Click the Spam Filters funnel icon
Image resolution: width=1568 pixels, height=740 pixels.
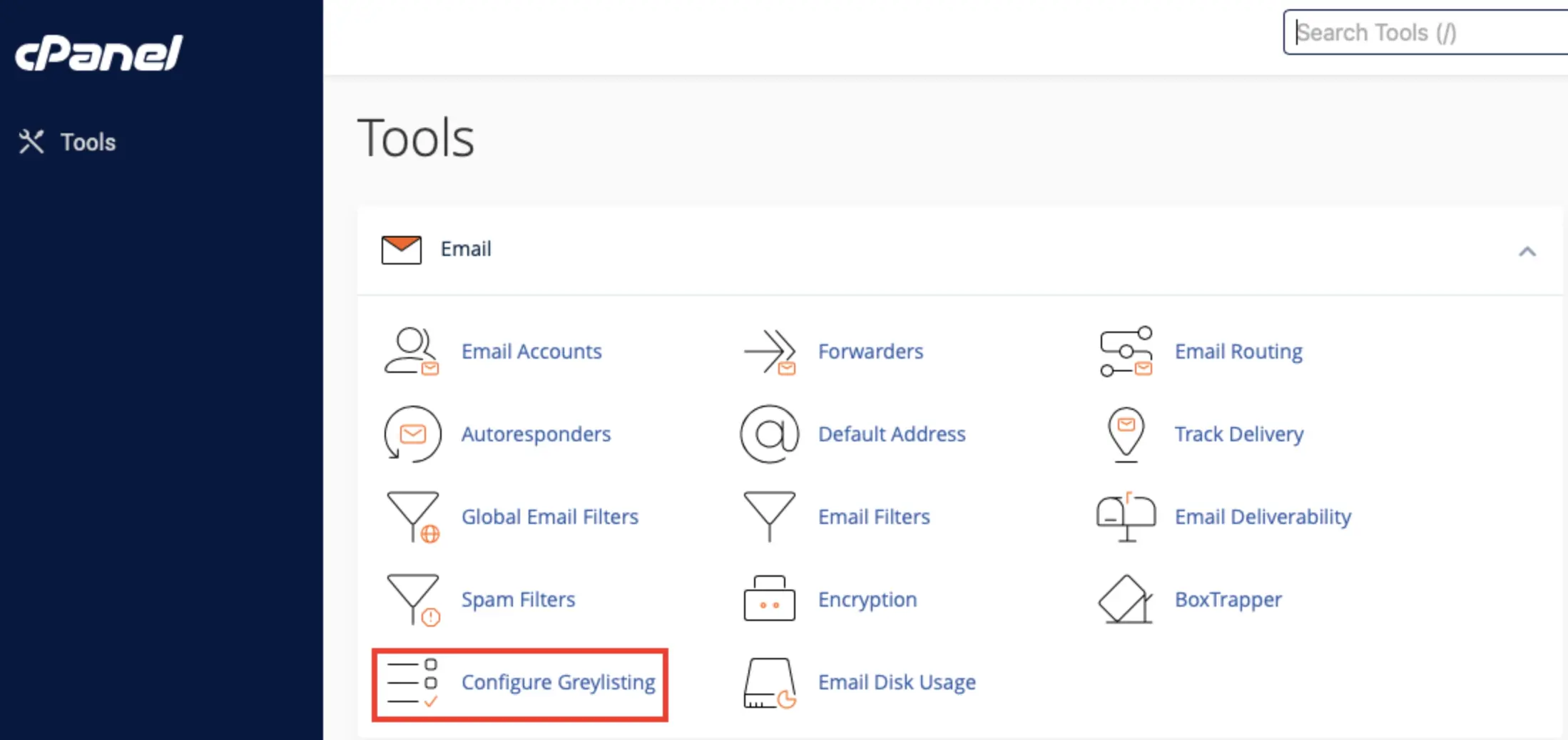[413, 600]
